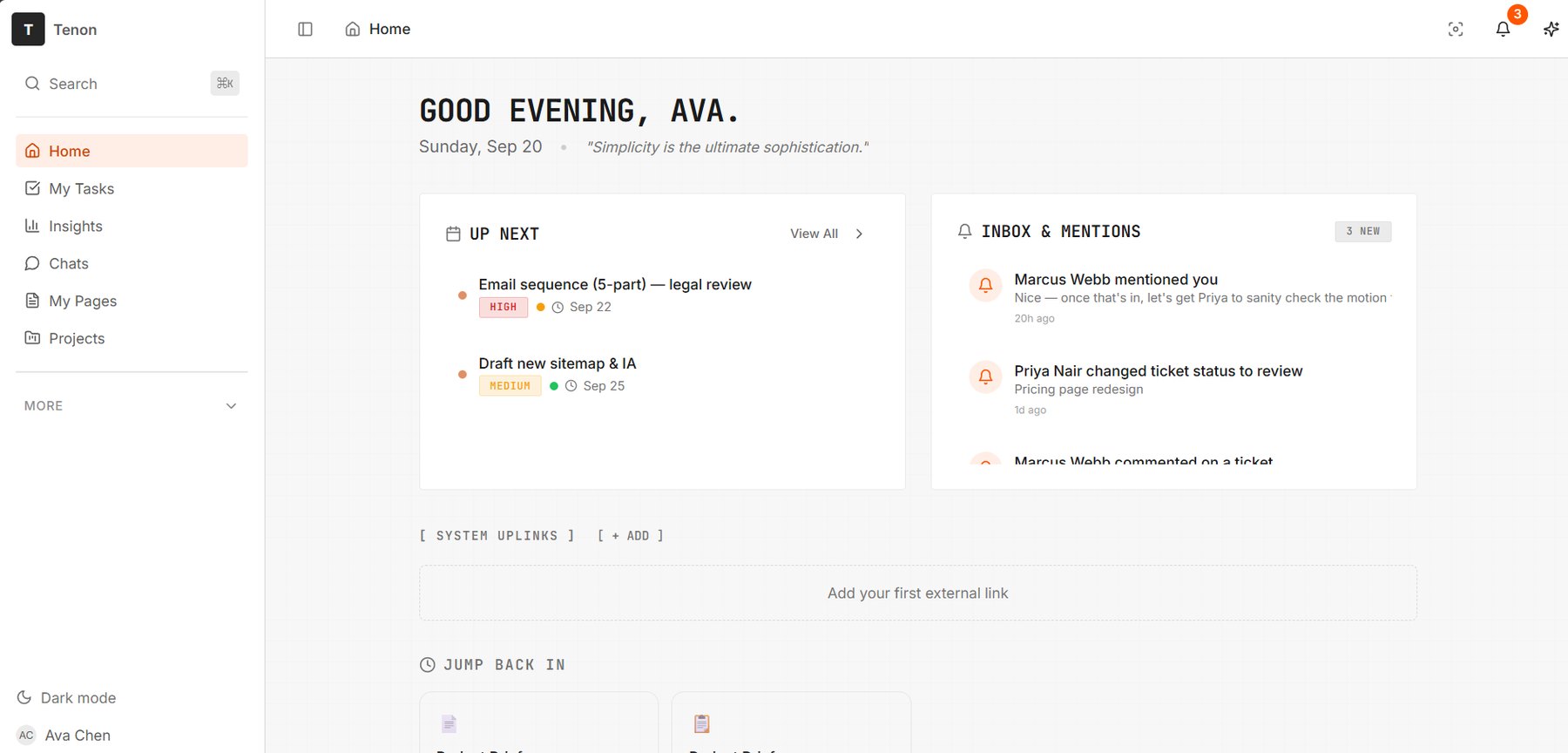Open Chats from sidebar
The image size is (1568, 753).
(x=132, y=263)
